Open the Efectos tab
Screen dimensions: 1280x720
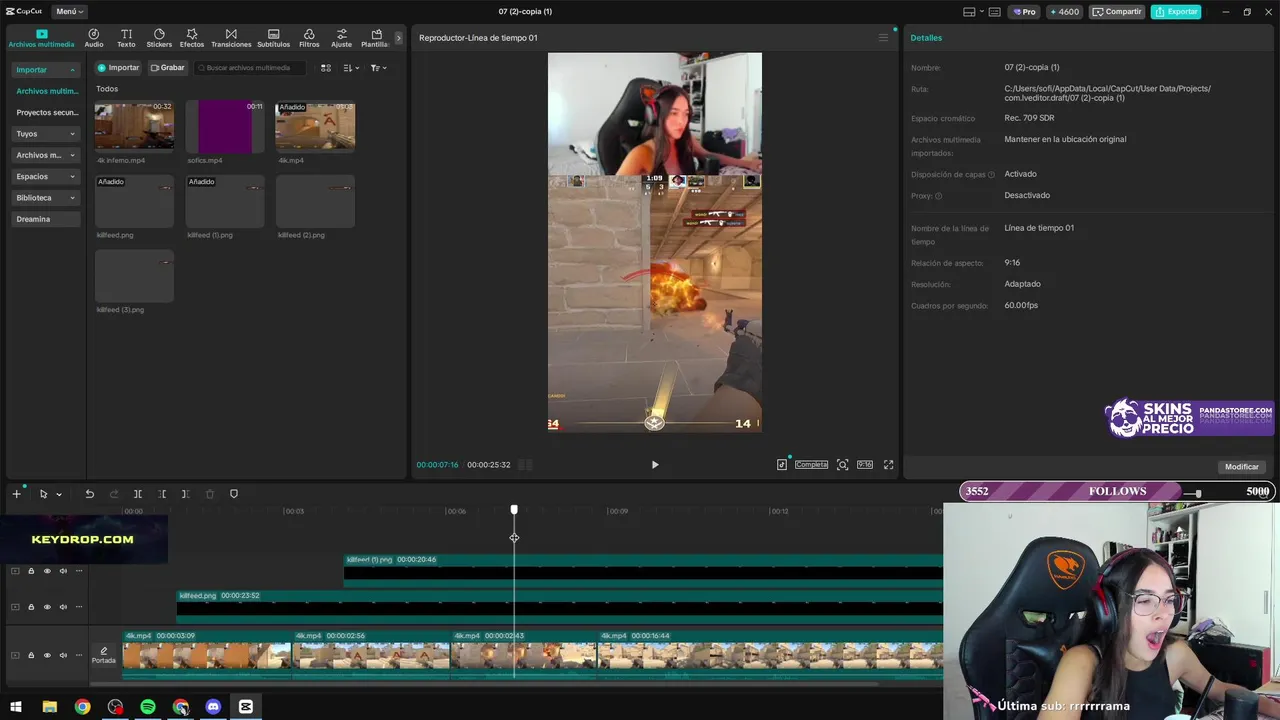tap(192, 38)
